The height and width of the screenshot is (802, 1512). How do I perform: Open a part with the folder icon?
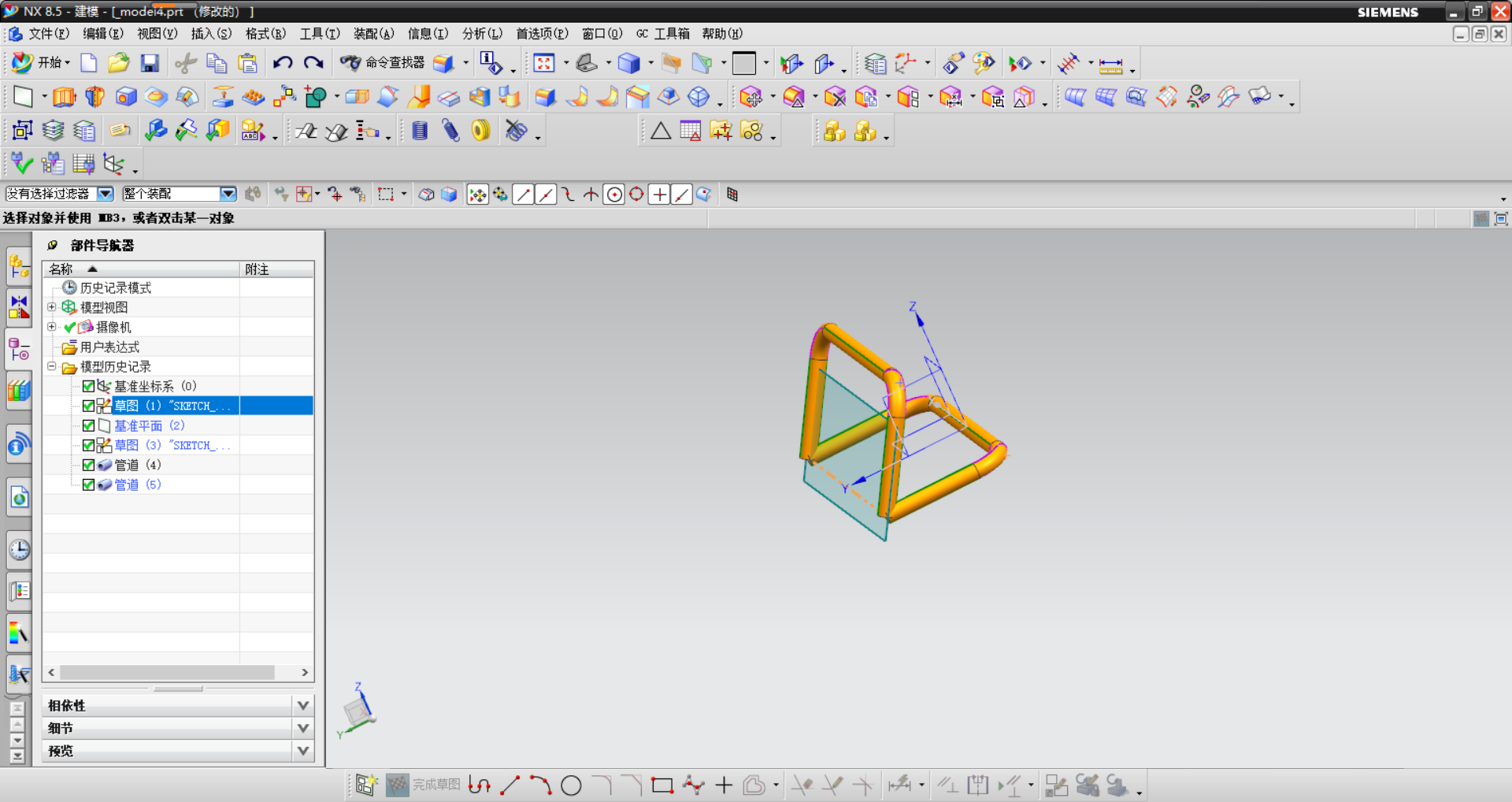(x=119, y=63)
